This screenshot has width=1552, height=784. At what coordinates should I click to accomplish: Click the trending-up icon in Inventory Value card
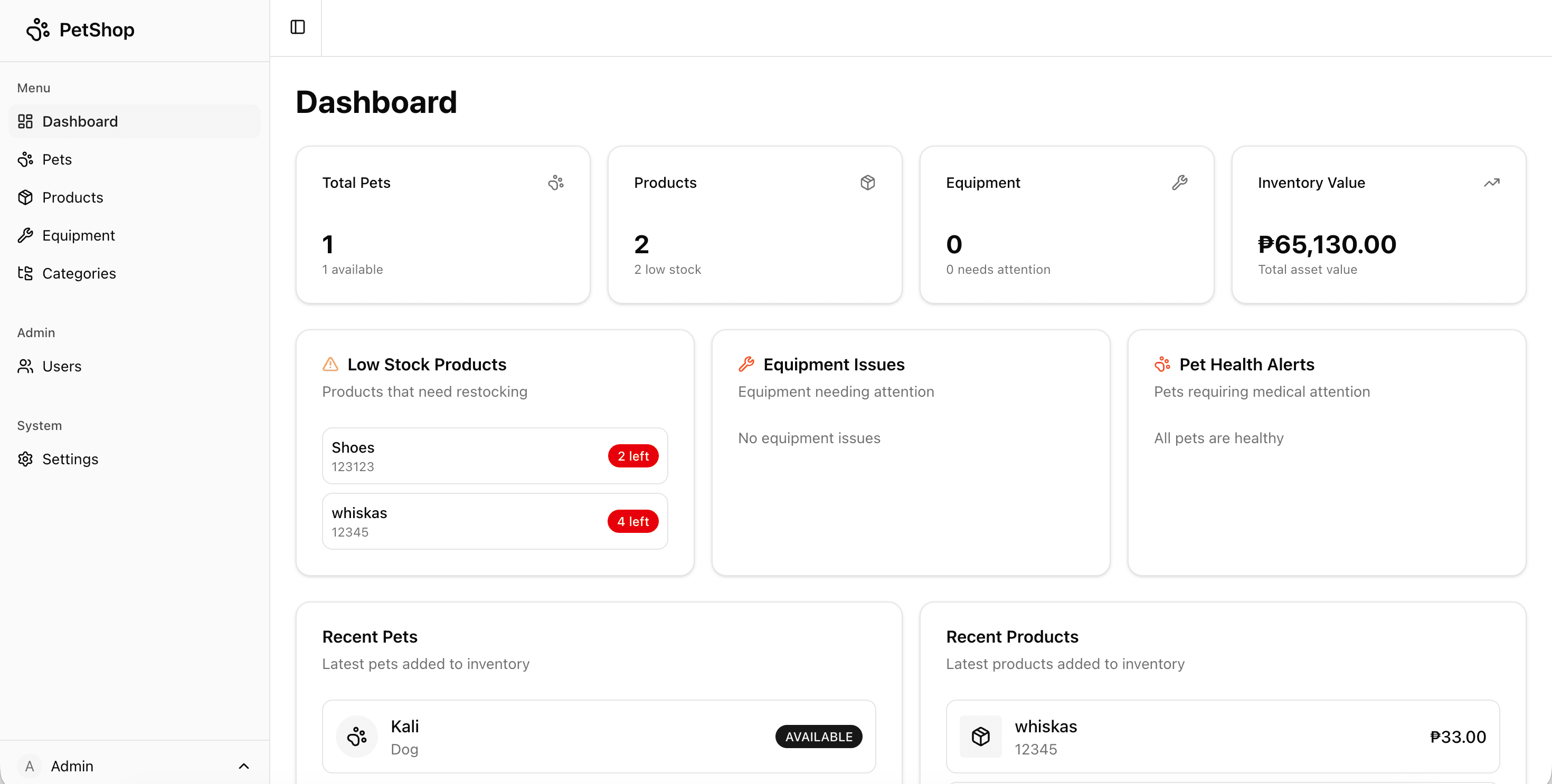click(x=1492, y=183)
